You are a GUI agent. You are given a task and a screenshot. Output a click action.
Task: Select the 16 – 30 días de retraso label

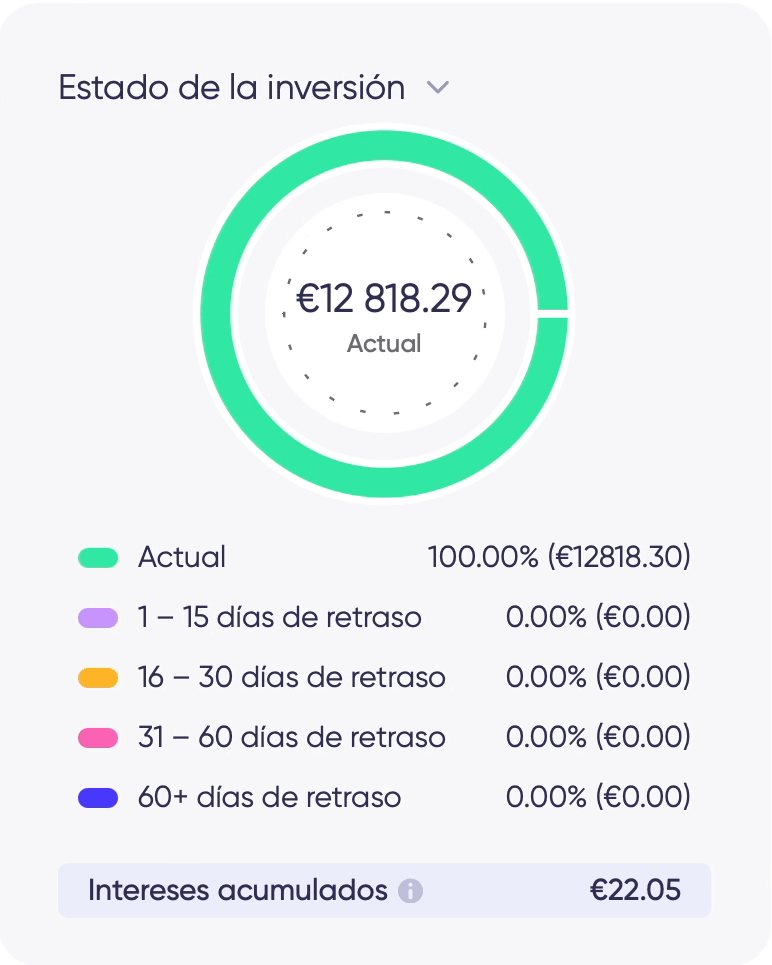[x=291, y=677]
